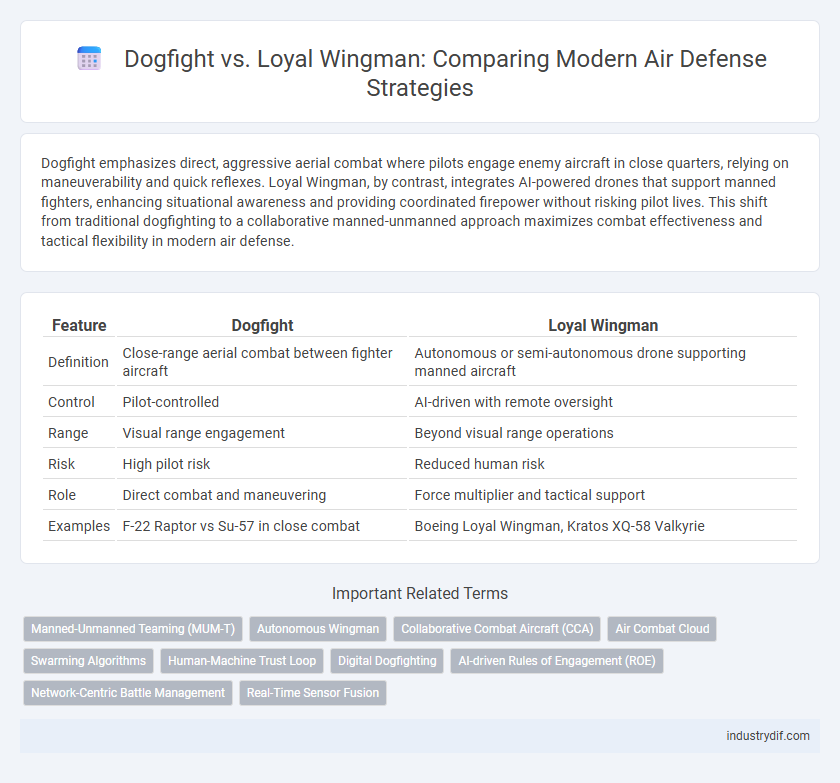Click the 'Pilot-controlled' cell
Viewport: 840px width, 783px height.
[x=262, y=402]
